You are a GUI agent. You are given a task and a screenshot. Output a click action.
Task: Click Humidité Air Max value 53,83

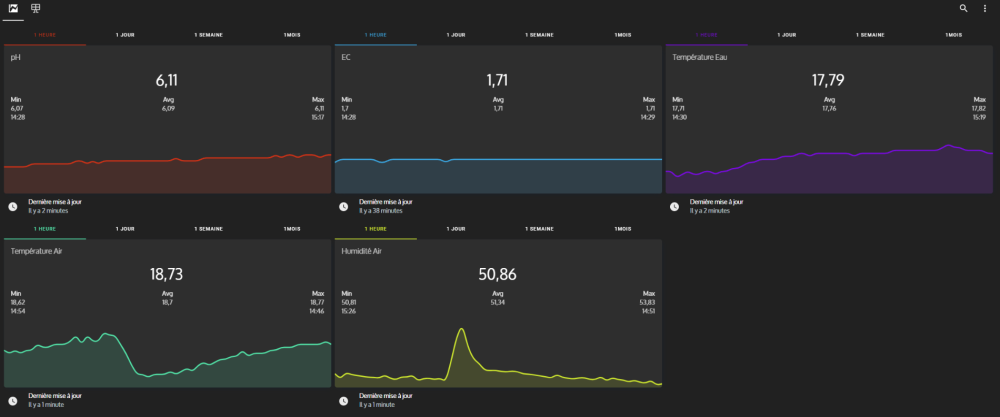point(647,302)
